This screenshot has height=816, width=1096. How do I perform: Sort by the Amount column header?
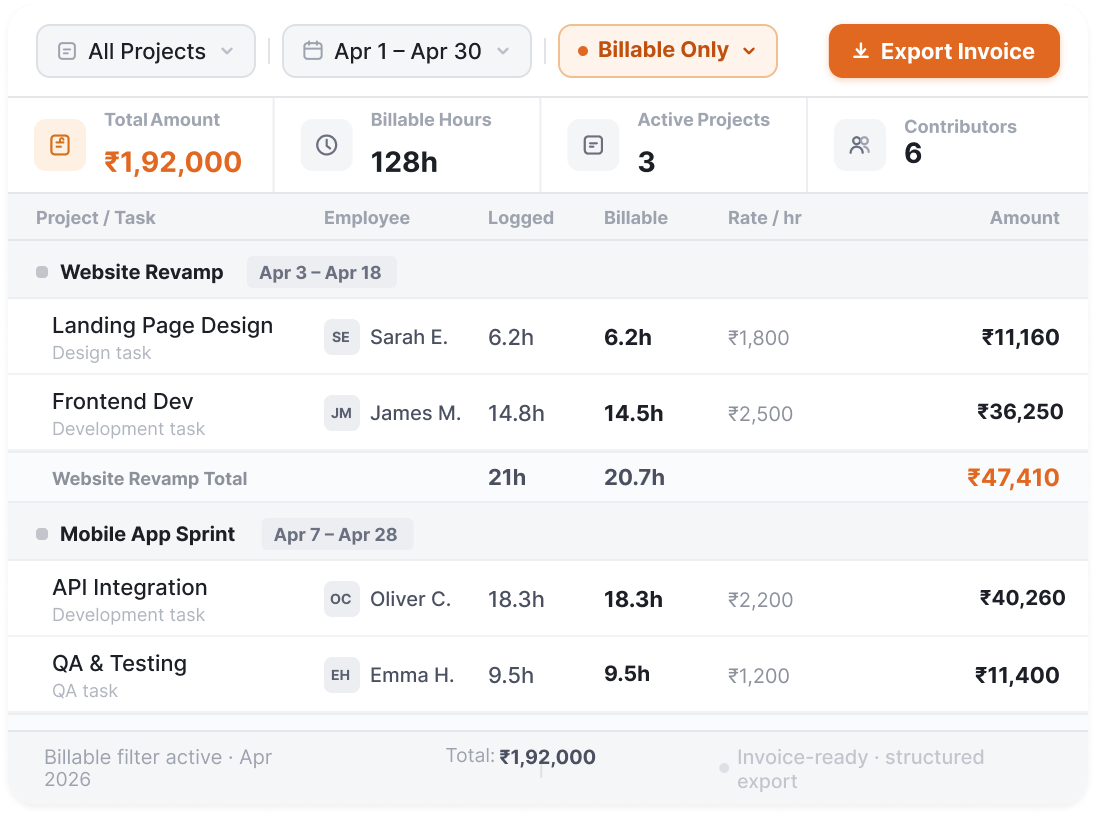coord(1024,217)
